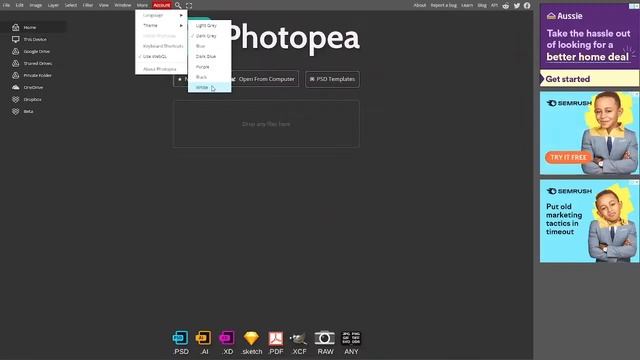
Task: Open Photopea's Facebook page icon
Action: pos(527,5)
